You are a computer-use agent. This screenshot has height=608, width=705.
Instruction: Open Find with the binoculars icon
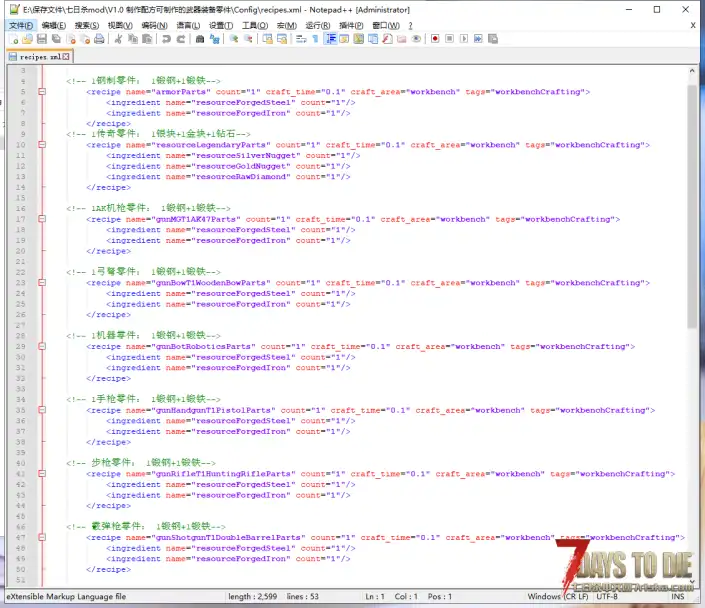(200, 39)
